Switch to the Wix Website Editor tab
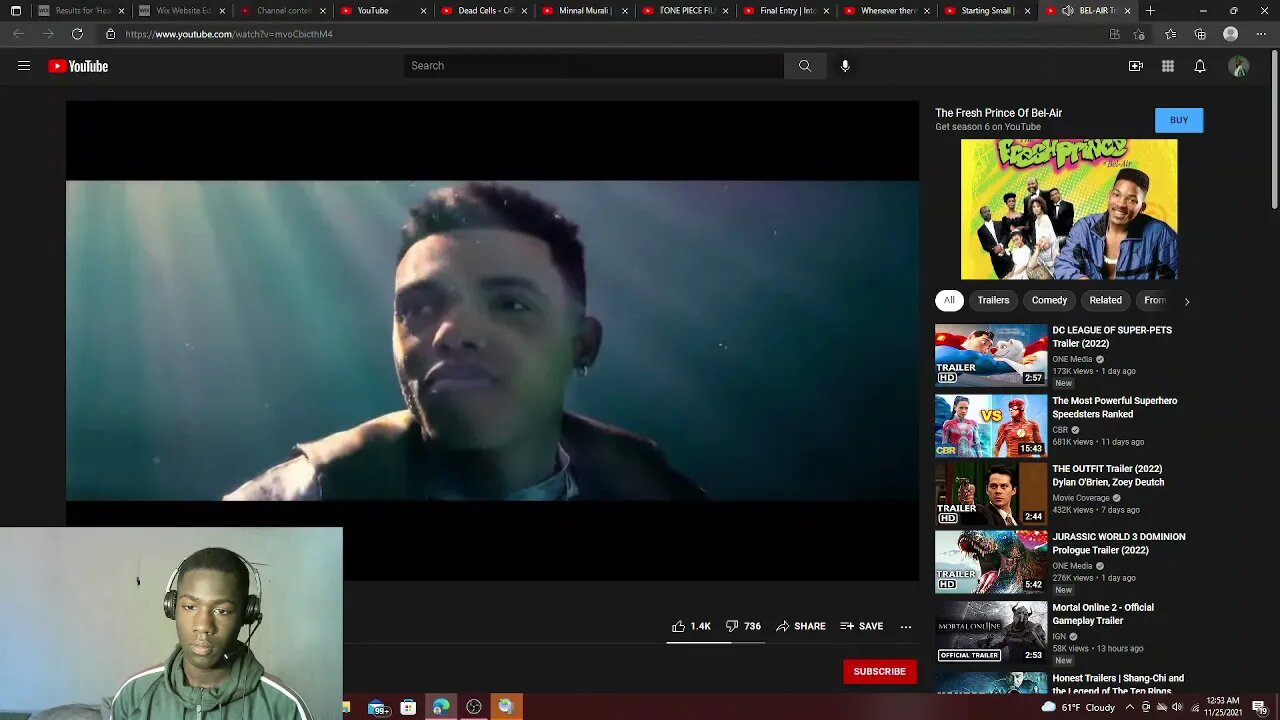The image size is (1280, 720). pyautogui.click(x=182, y=11)
